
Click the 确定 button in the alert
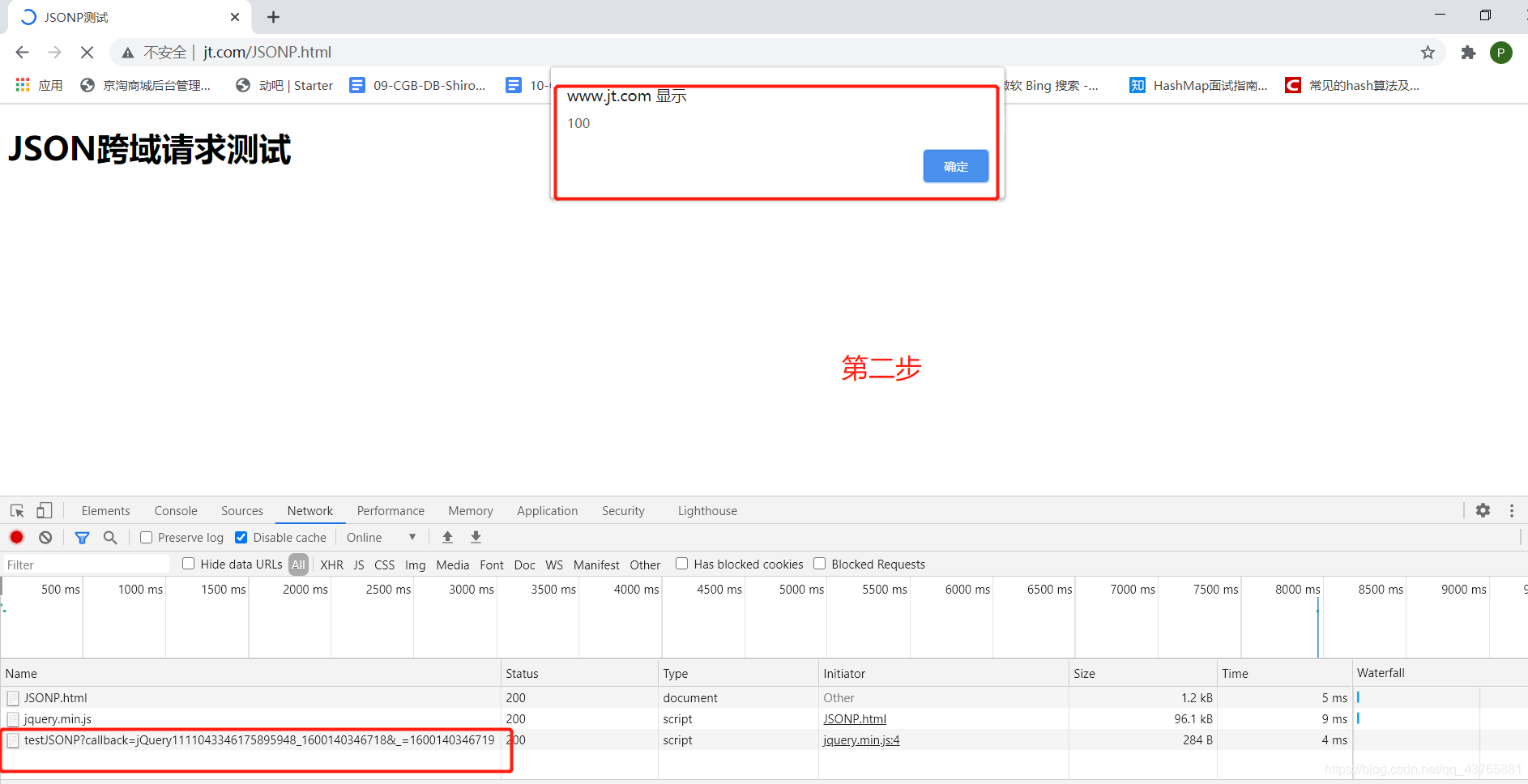pos(955,166)
